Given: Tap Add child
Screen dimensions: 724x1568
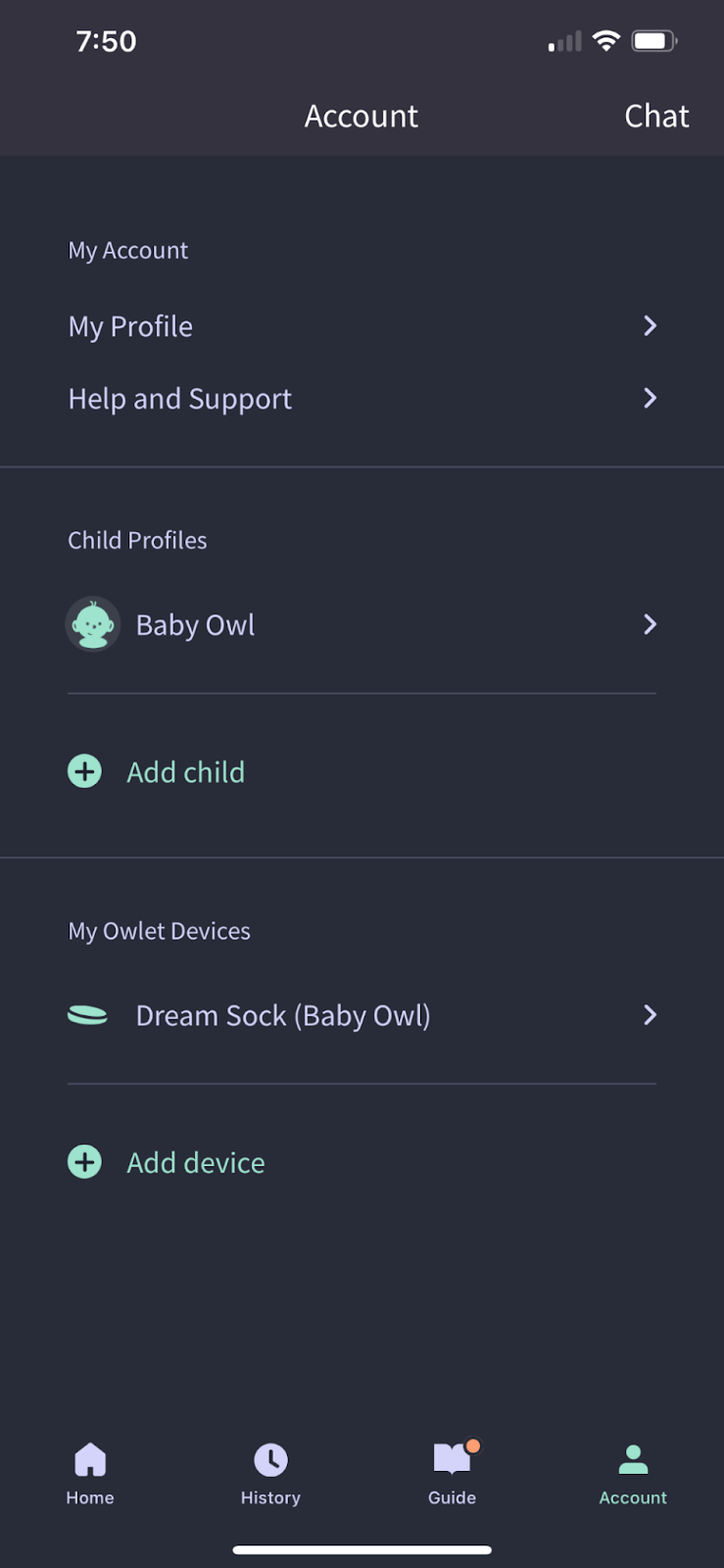Looking at the screenshot, I should (185, 771).
